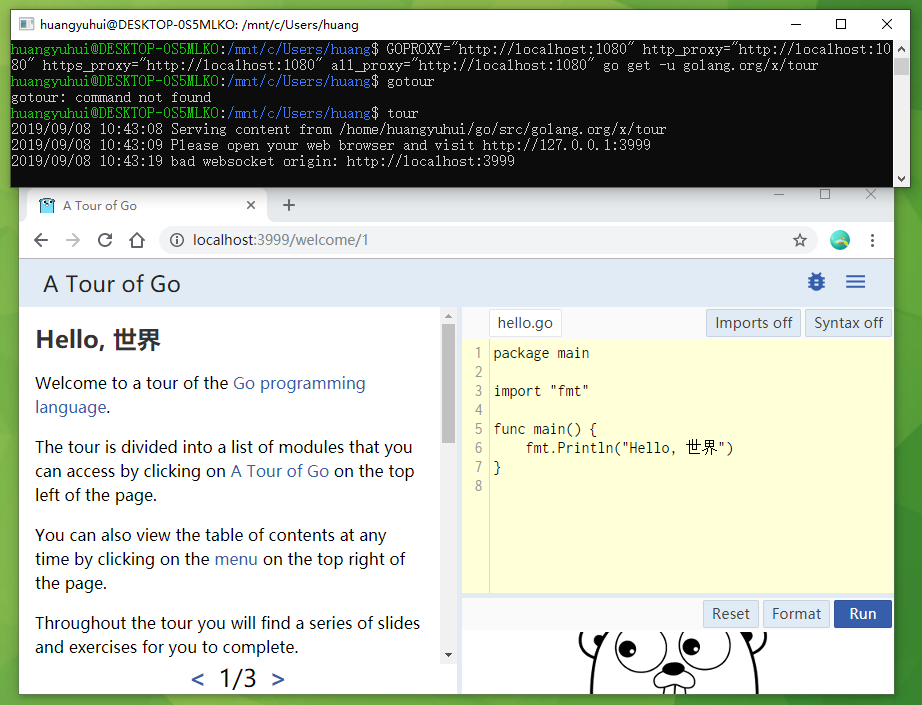The image size is (922, 705).
Task: Run the hello.go program
Action: [863, 614]
